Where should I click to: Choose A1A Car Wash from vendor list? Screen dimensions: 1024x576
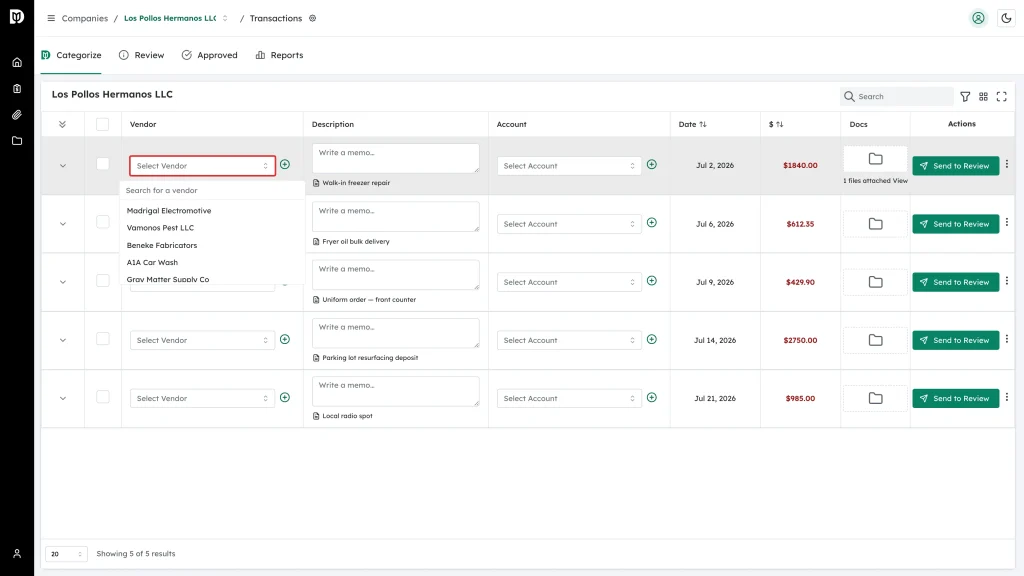click(152, 263)
